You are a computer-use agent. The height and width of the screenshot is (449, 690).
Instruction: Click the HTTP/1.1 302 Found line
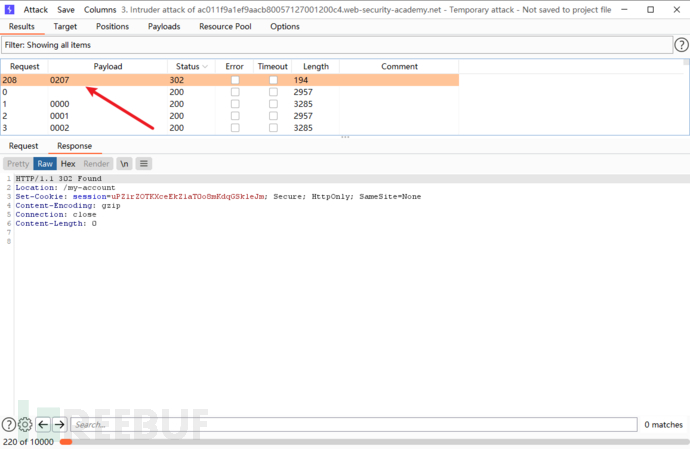pos(59,178)
